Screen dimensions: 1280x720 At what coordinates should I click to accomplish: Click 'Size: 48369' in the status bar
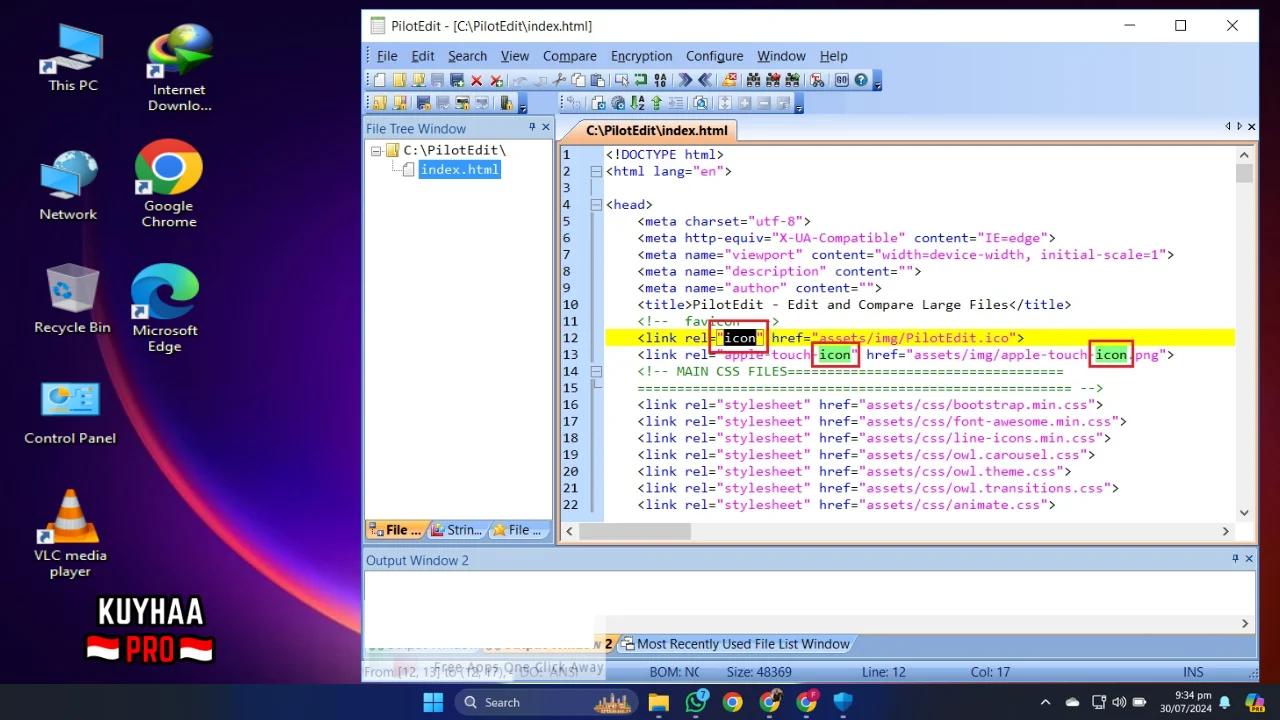tap(758, 672)
